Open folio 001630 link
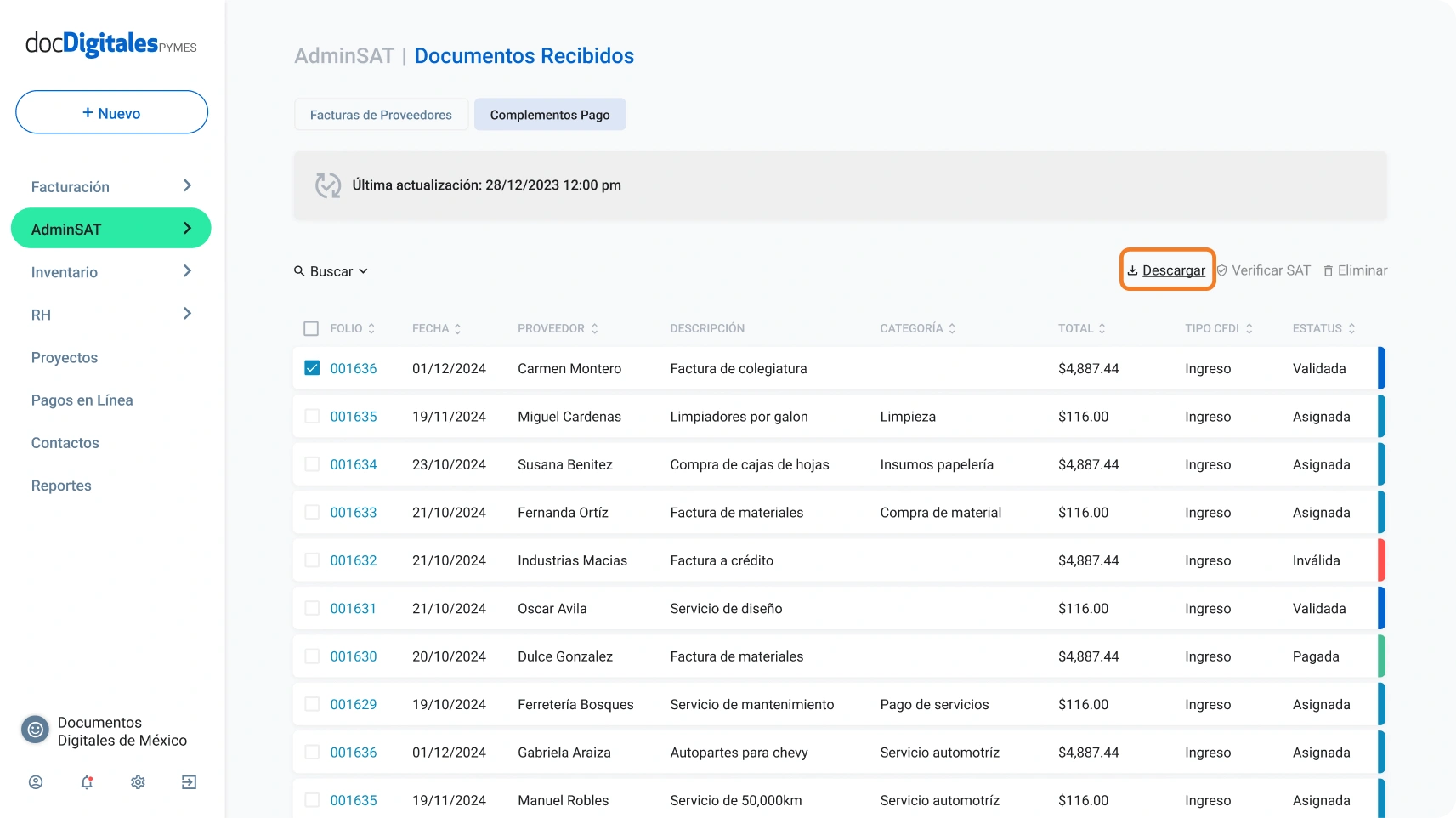 [354, 656]
